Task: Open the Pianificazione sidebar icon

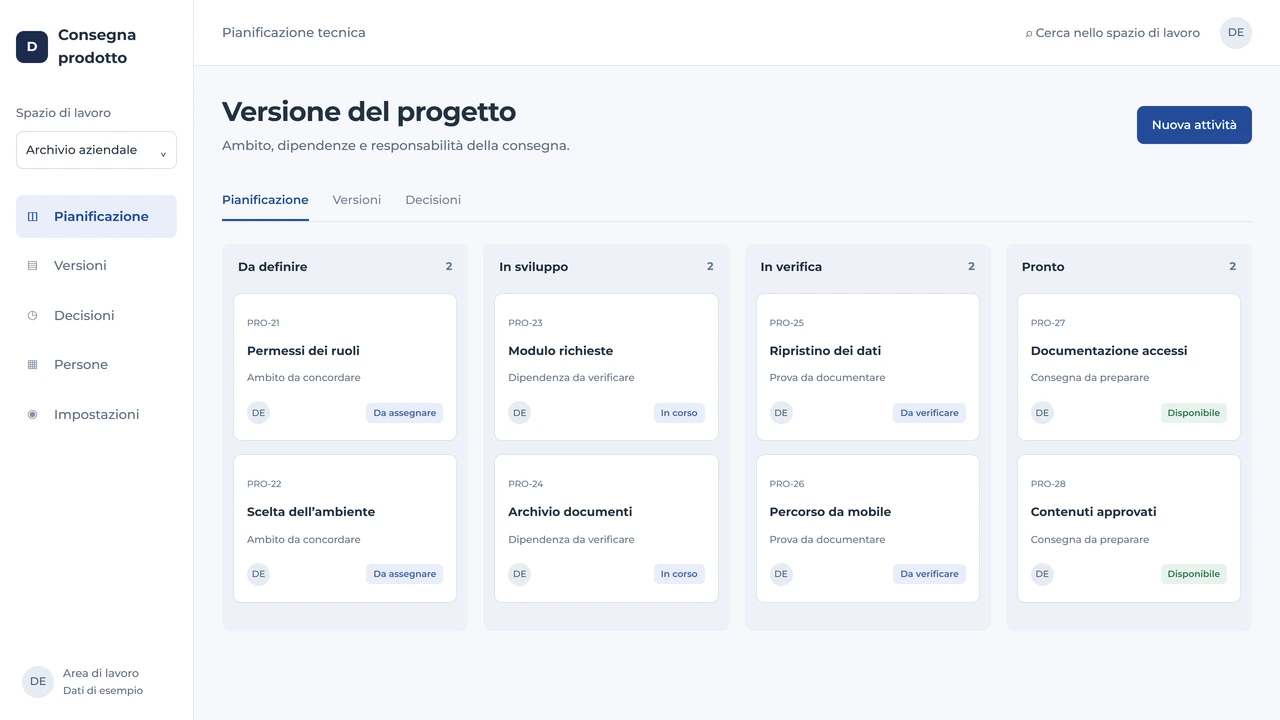Action: click(x=32, y=216)
